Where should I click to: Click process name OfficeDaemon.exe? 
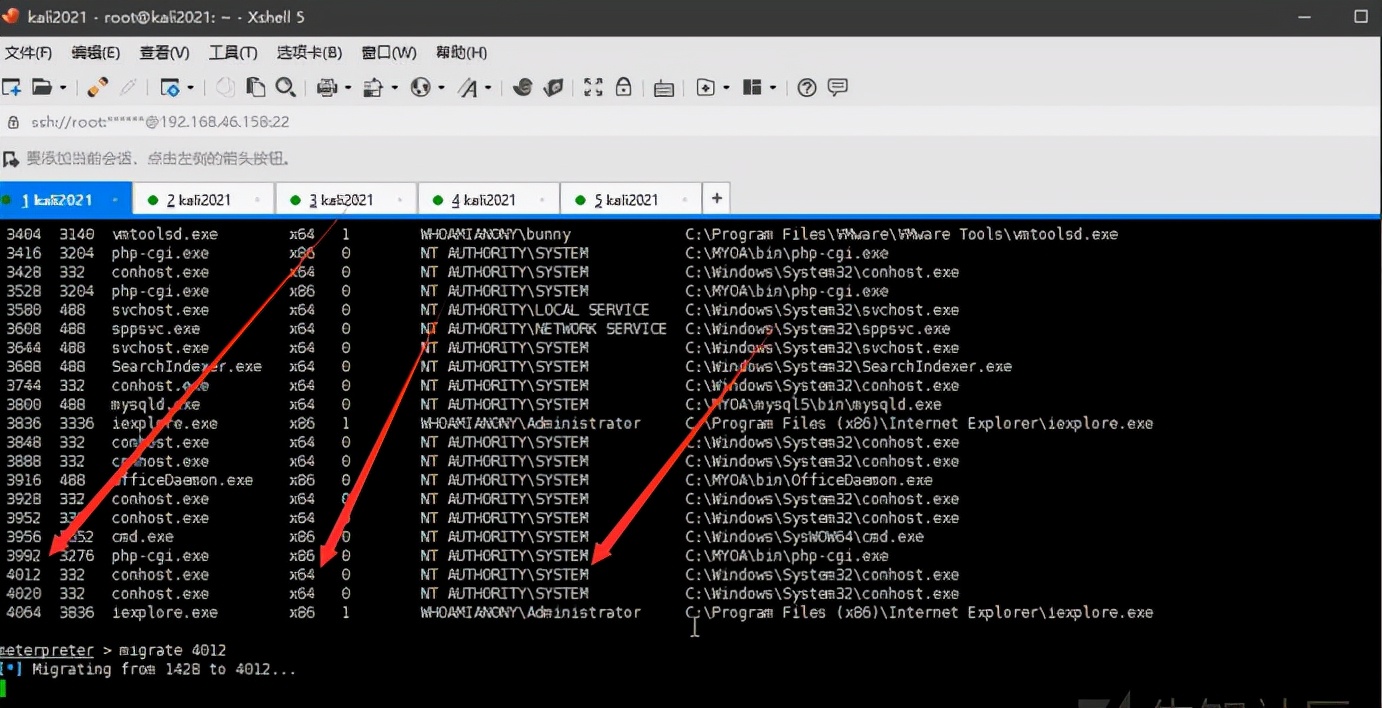[x=182, y=480]
